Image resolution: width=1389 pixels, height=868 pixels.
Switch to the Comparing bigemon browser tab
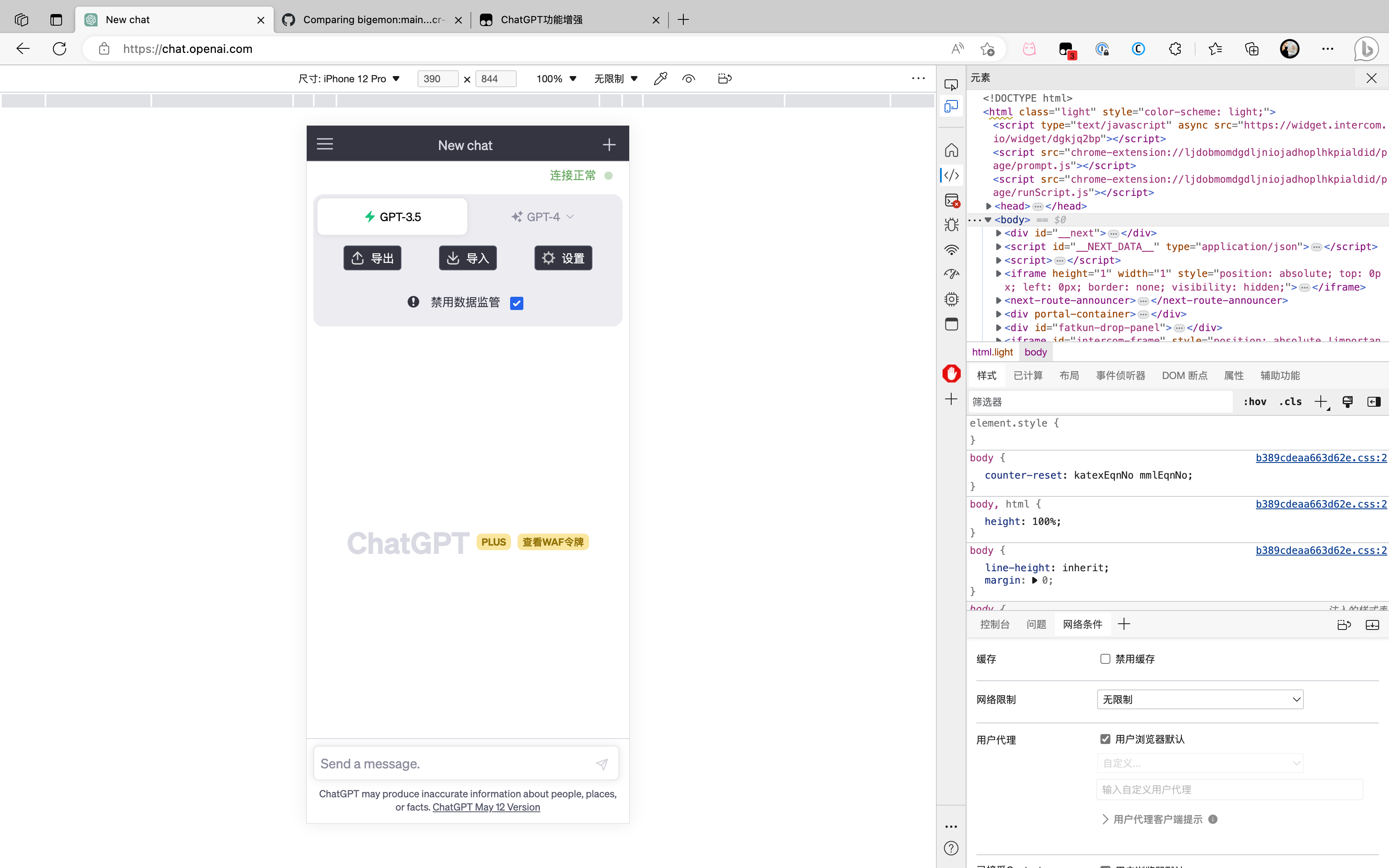[372, 19]
